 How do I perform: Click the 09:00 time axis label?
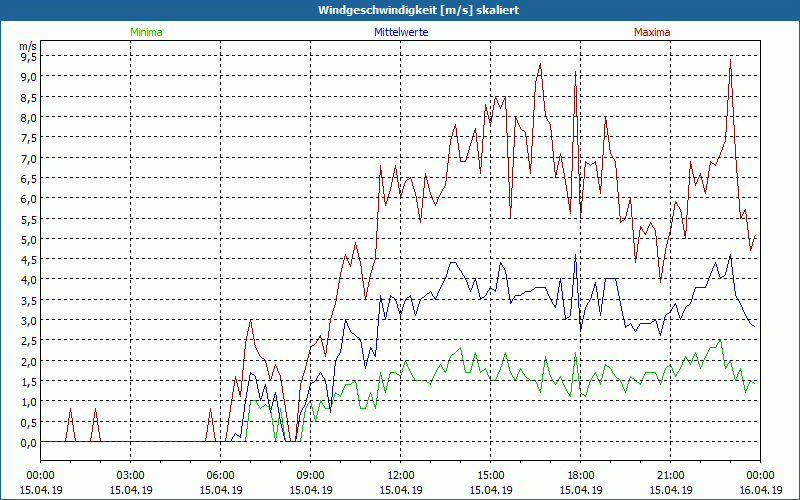coord(311,476)
